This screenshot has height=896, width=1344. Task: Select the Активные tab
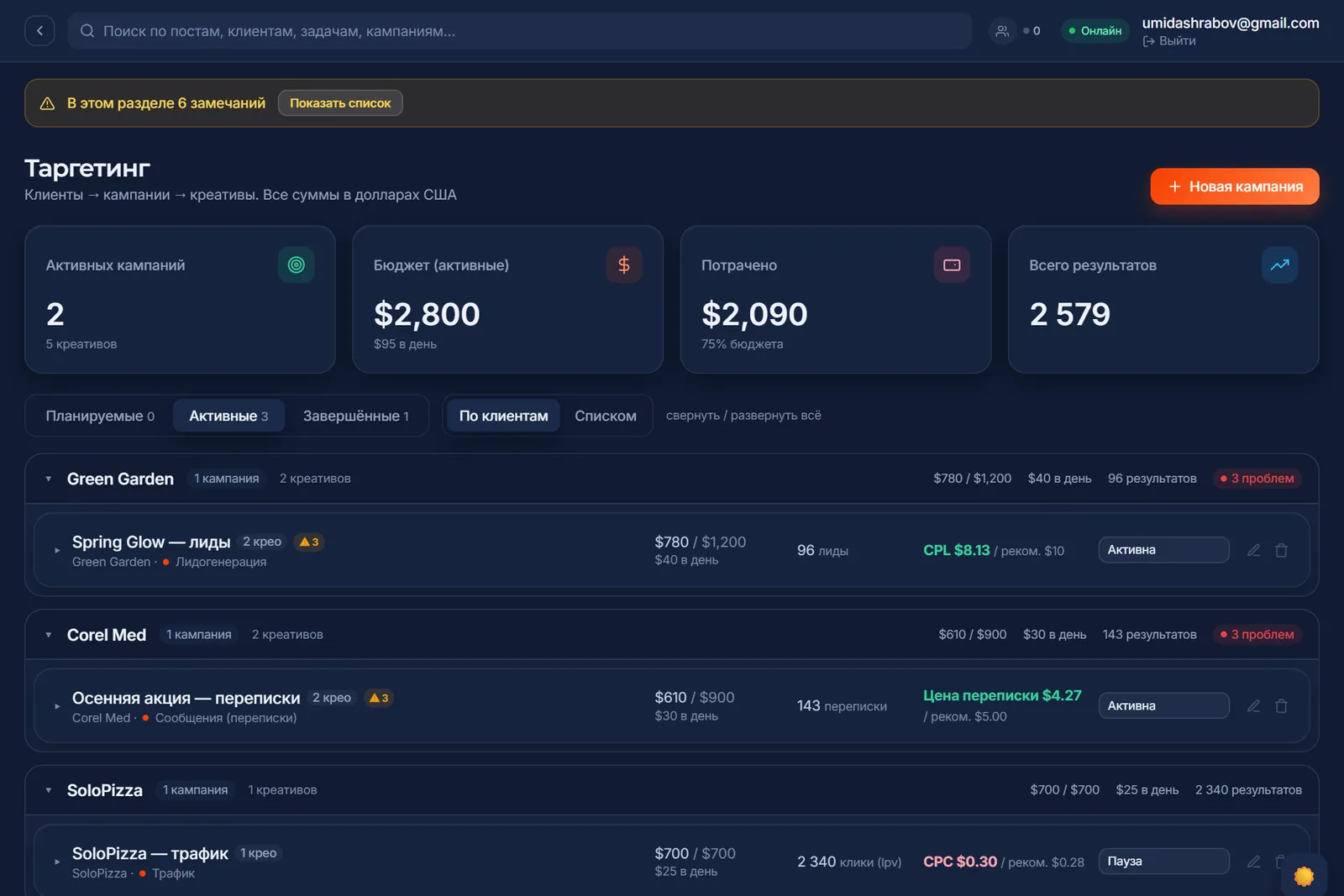pyautogui.click(x=228, y=416)
